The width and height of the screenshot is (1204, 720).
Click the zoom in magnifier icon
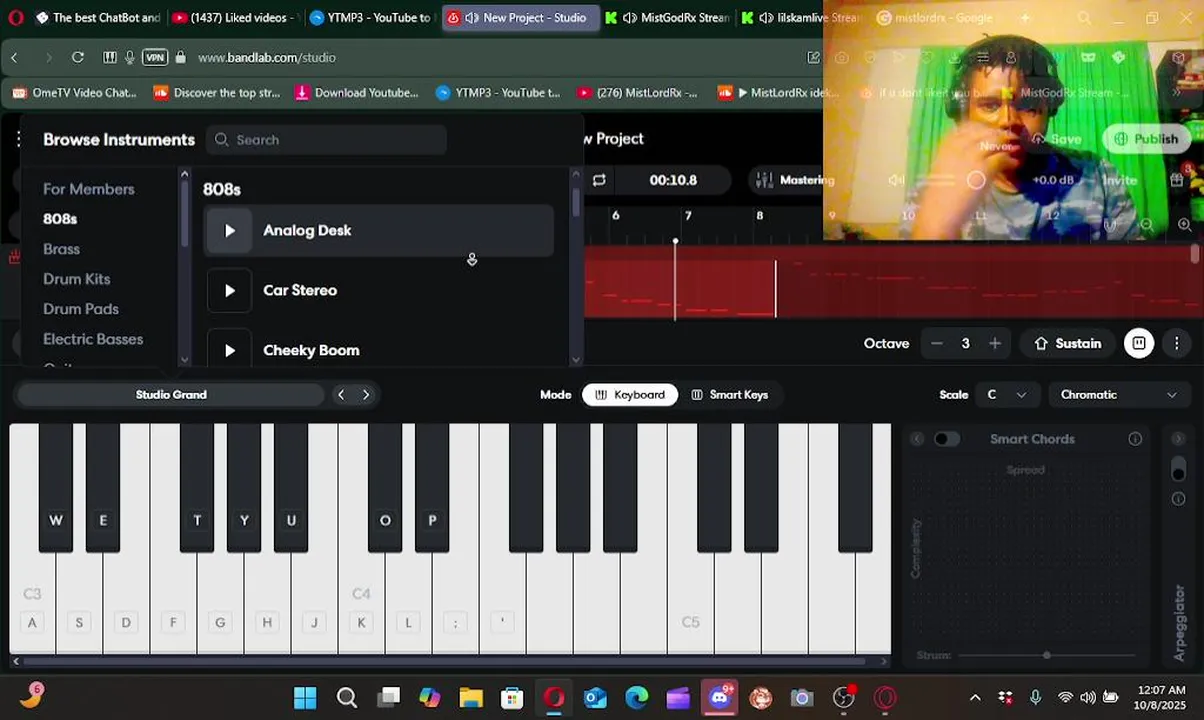1185,225
